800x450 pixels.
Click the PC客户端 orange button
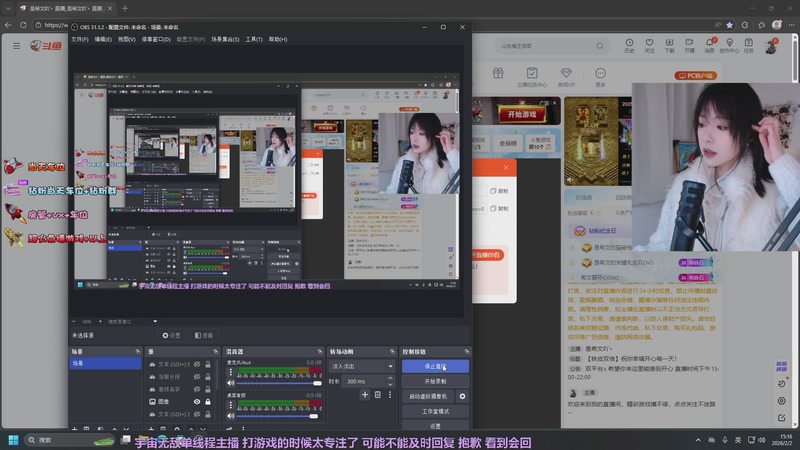[696, 76]
